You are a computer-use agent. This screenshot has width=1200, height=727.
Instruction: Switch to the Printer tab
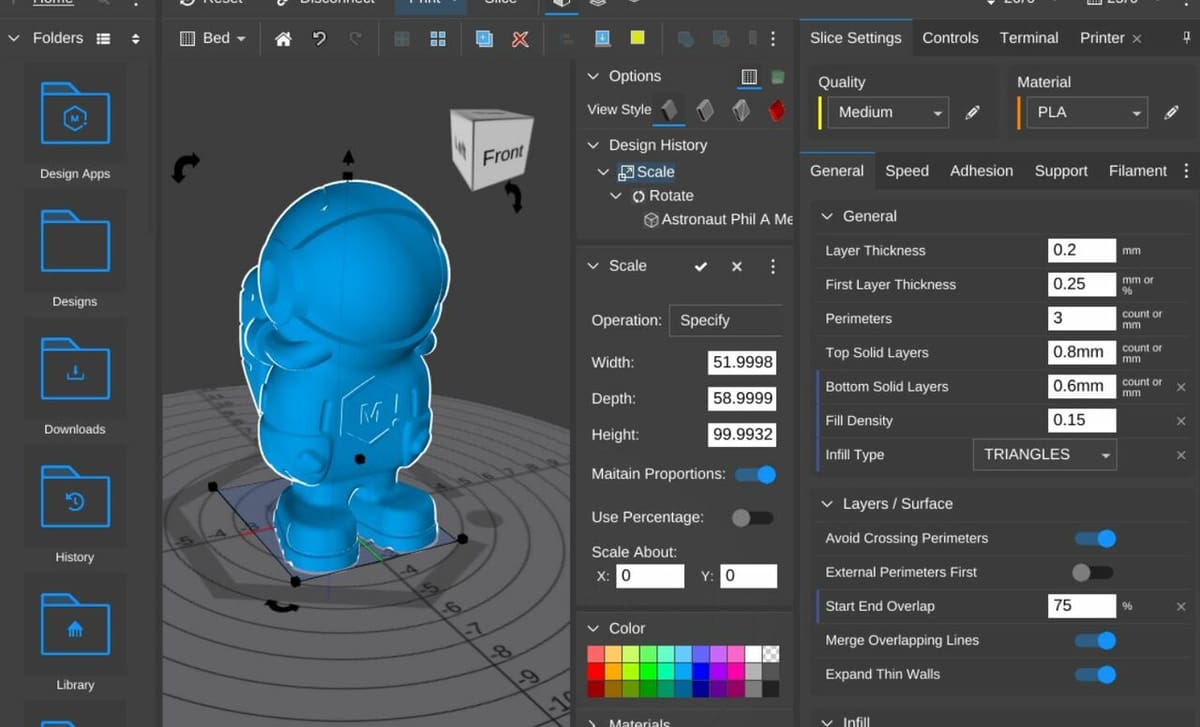(x=1102, y=38)
